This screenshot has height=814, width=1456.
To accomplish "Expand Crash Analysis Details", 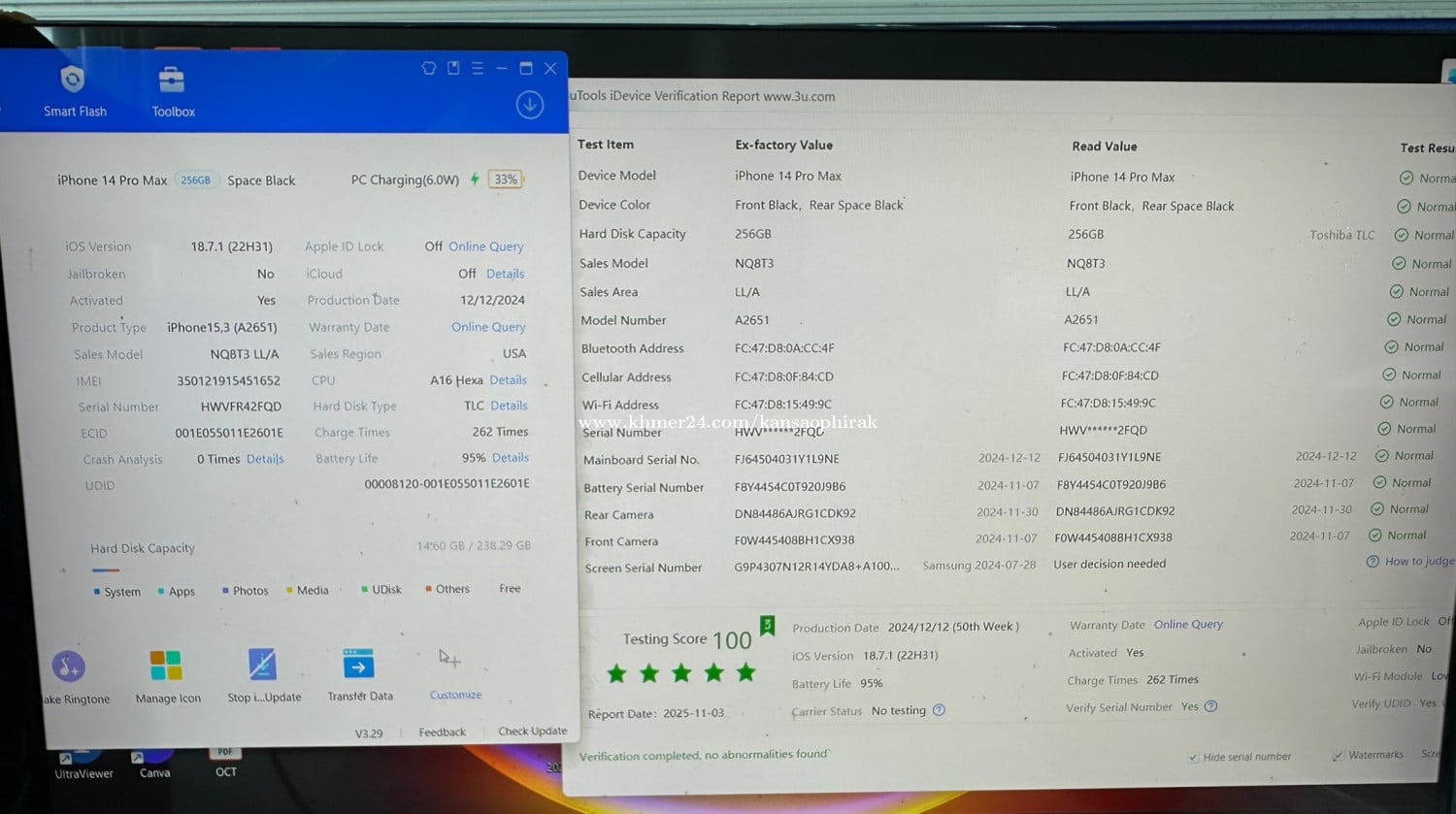I will click(x=265, y=459).
